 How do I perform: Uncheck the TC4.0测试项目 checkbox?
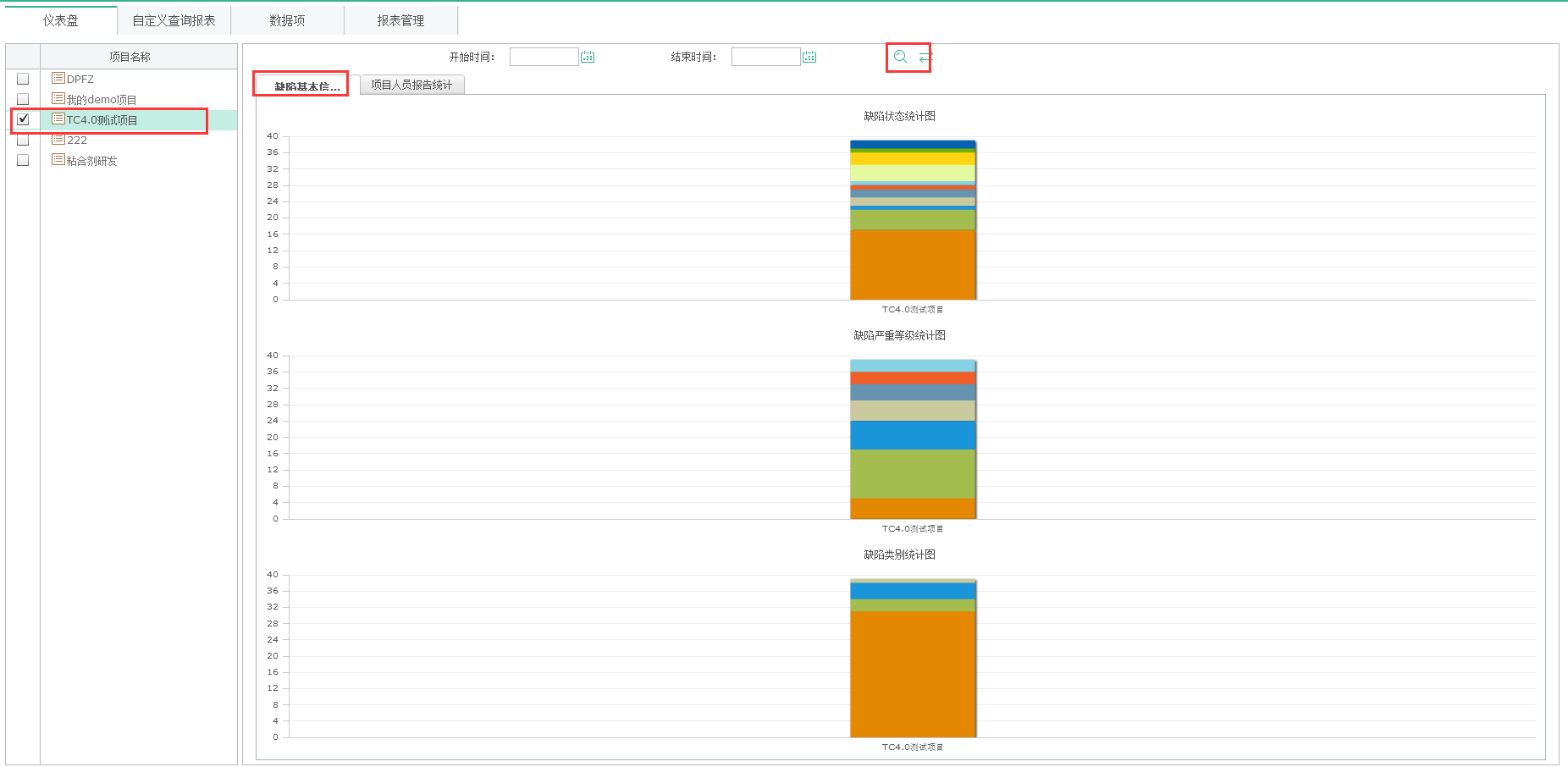point(23,119)
